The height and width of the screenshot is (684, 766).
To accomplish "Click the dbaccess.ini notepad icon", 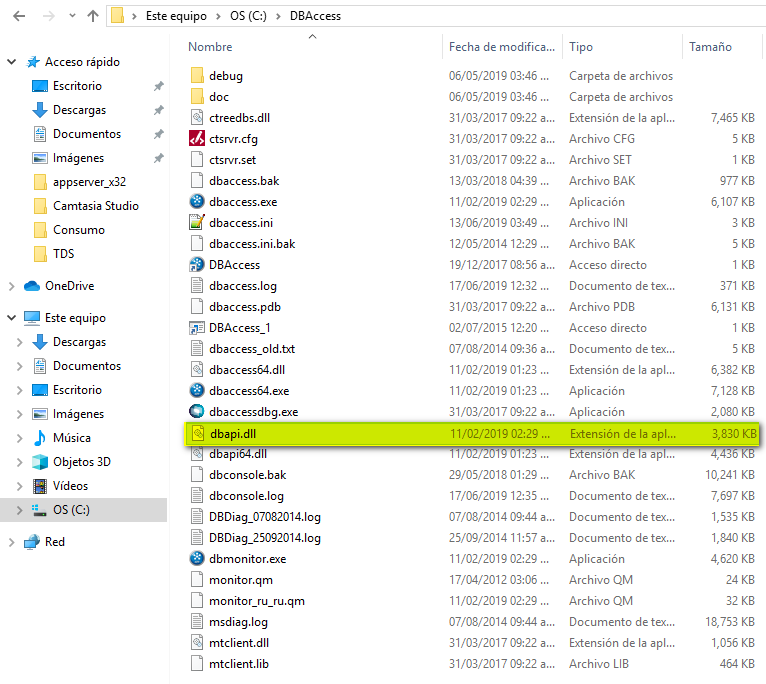I will (x=197, y=222).
